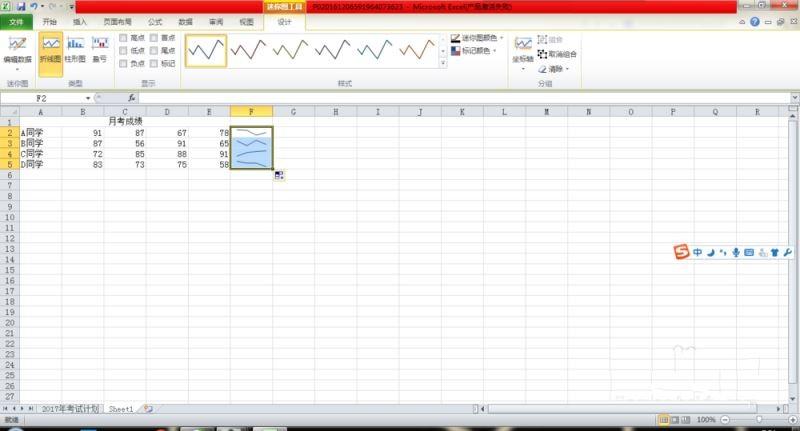Check the 标记 markers checkbox

pos(153,63)
